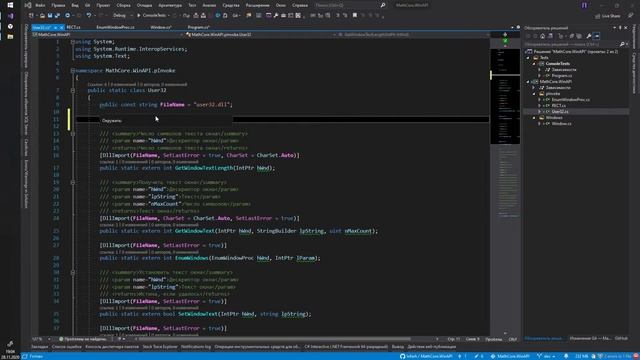Click the Home icon in Solution Explorer toolbar
The width and height of the screenshot is (640, 360).
(542, 36)
